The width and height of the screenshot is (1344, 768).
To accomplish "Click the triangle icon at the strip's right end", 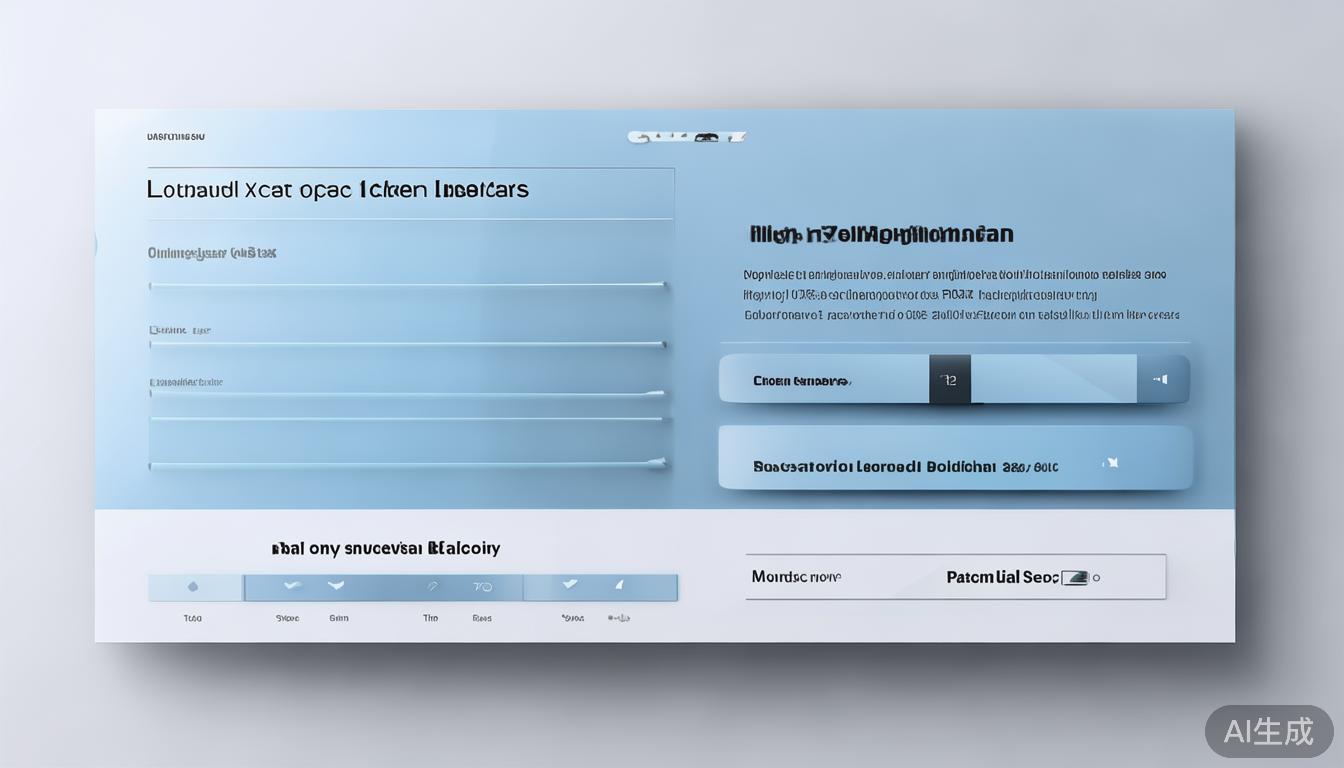I will (619, 585).
